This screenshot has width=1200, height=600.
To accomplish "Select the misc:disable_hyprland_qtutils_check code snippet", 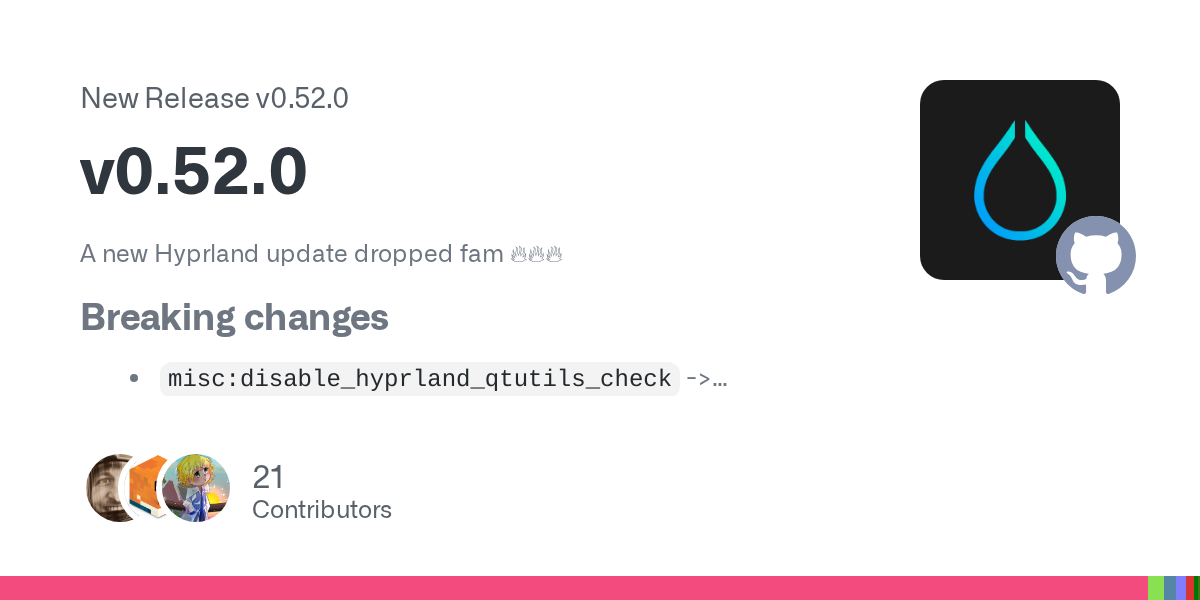I will (x=419, y=379).
